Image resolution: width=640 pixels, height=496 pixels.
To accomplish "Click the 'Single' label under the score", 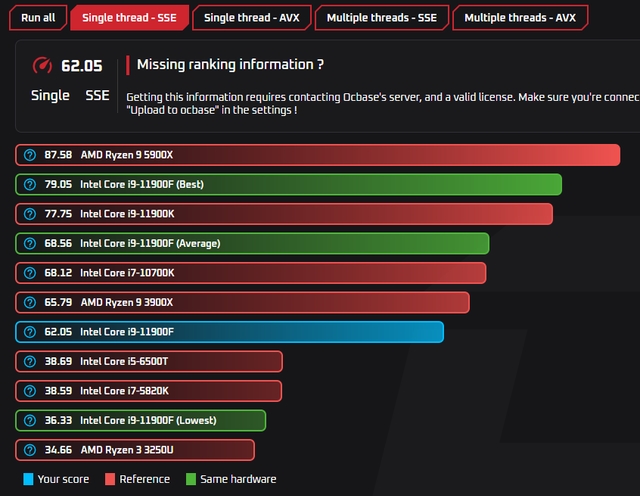I will point(50,96).
